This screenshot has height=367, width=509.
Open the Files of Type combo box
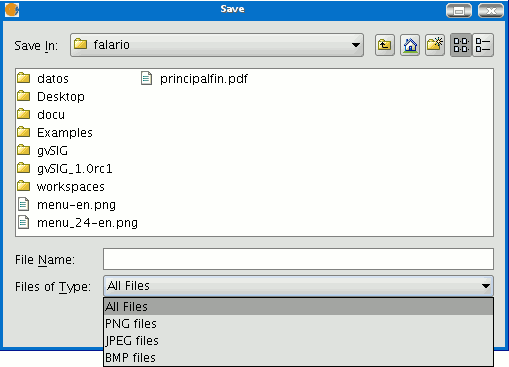tap(298, 286)
